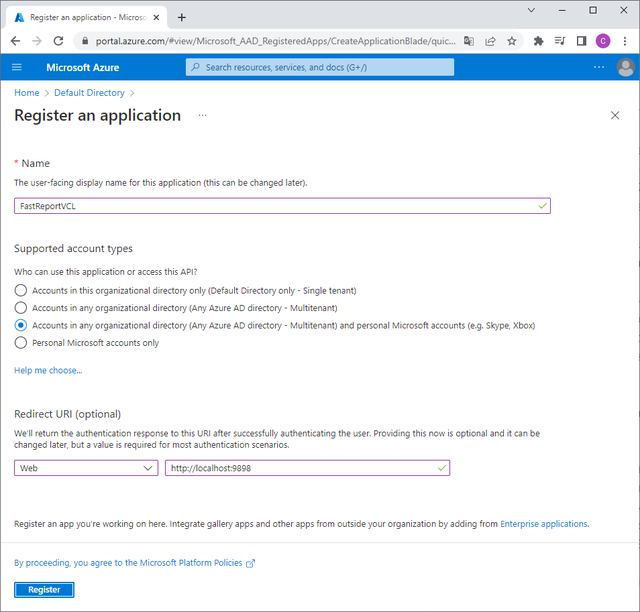Open the Microsoft Platform Policies link
640x612 pixels.
pos(135,563)
